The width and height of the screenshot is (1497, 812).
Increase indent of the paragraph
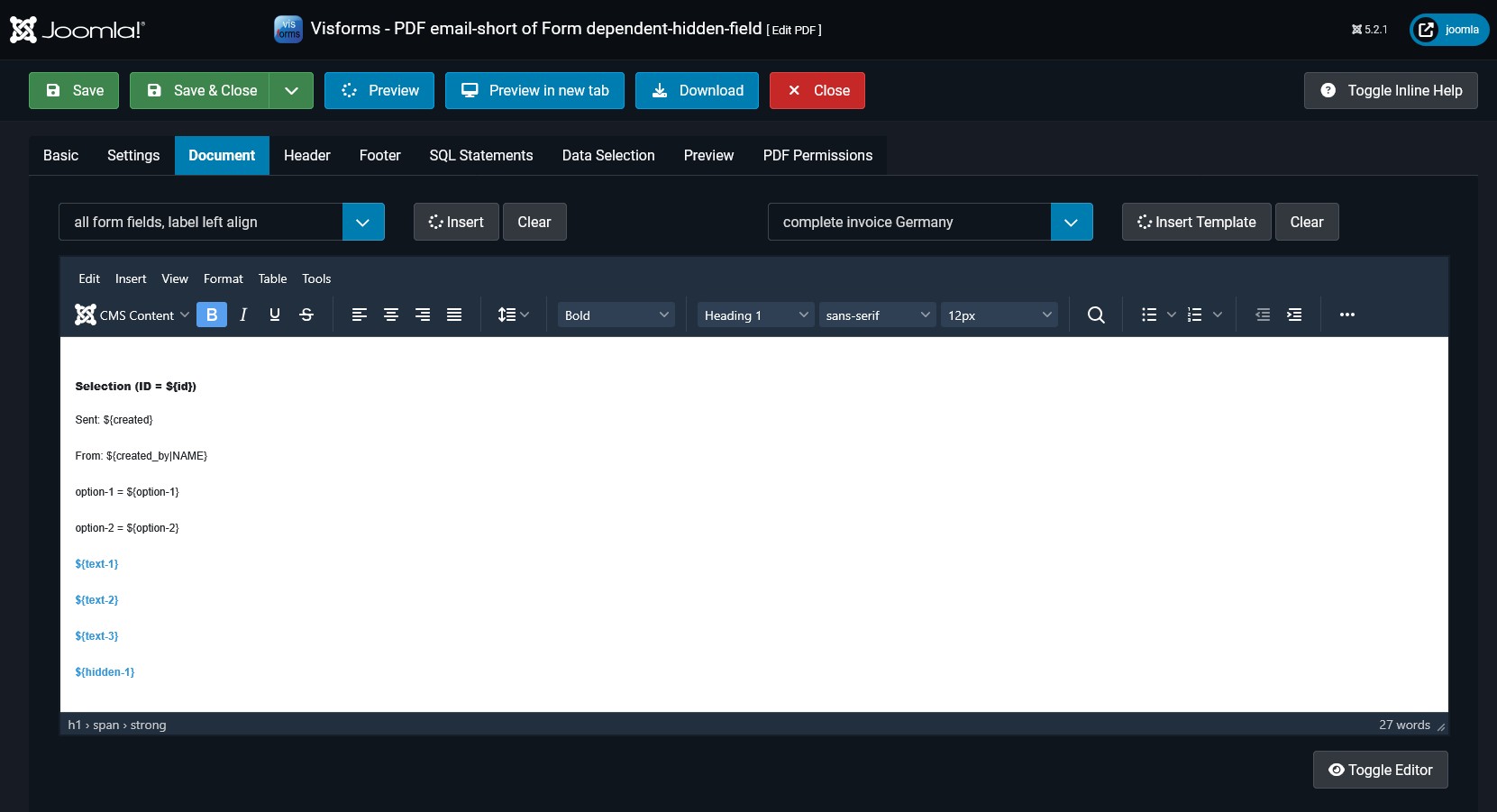(1294, 315)
